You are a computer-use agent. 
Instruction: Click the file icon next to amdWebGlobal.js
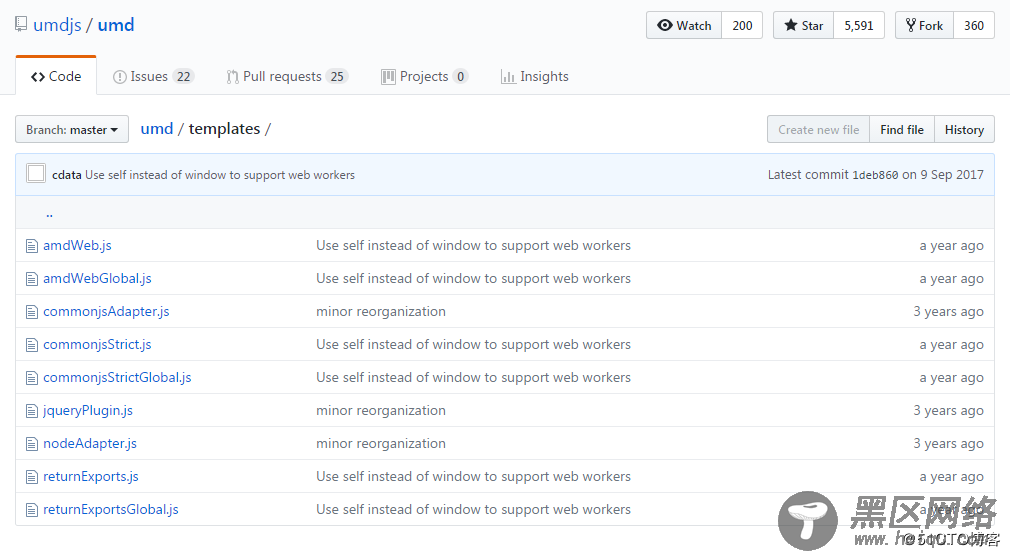pos(32,278)
